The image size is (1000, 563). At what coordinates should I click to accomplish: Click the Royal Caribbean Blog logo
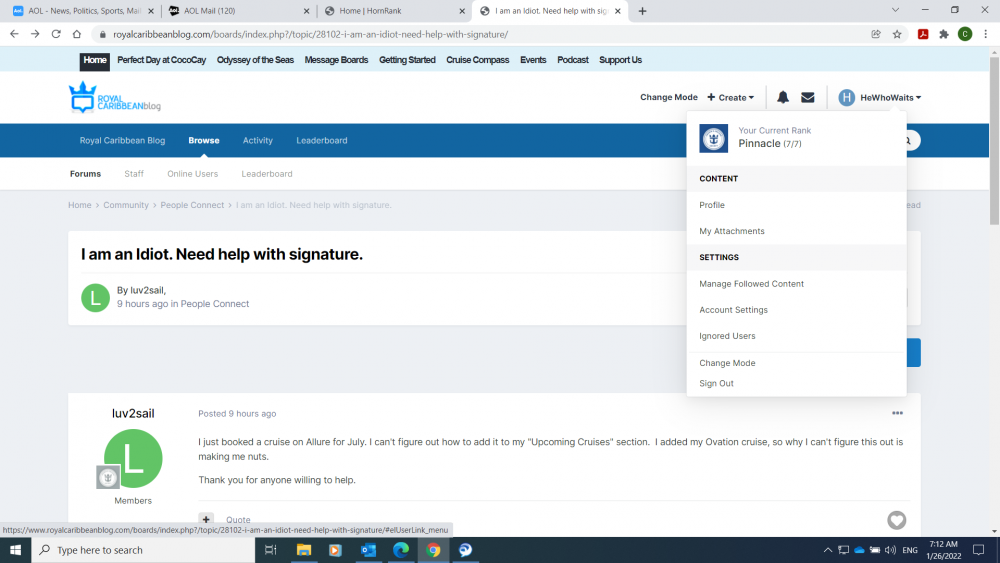tap(115, 98)
